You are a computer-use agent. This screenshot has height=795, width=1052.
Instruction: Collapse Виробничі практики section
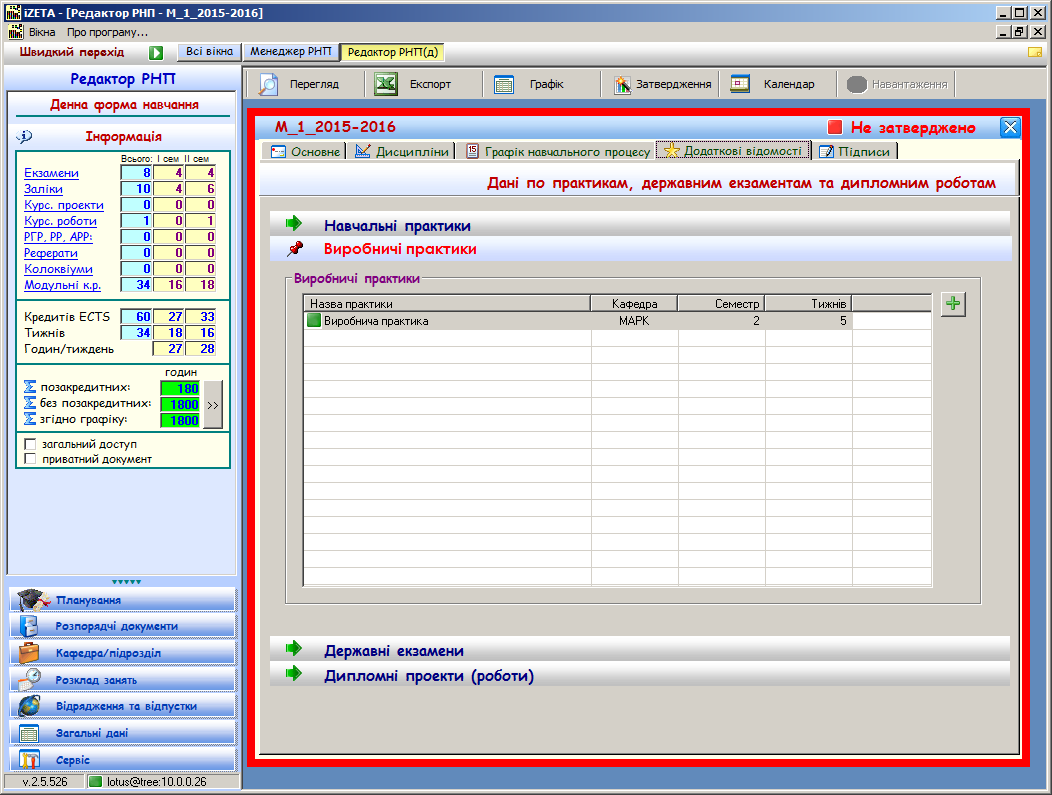point(640,248)
